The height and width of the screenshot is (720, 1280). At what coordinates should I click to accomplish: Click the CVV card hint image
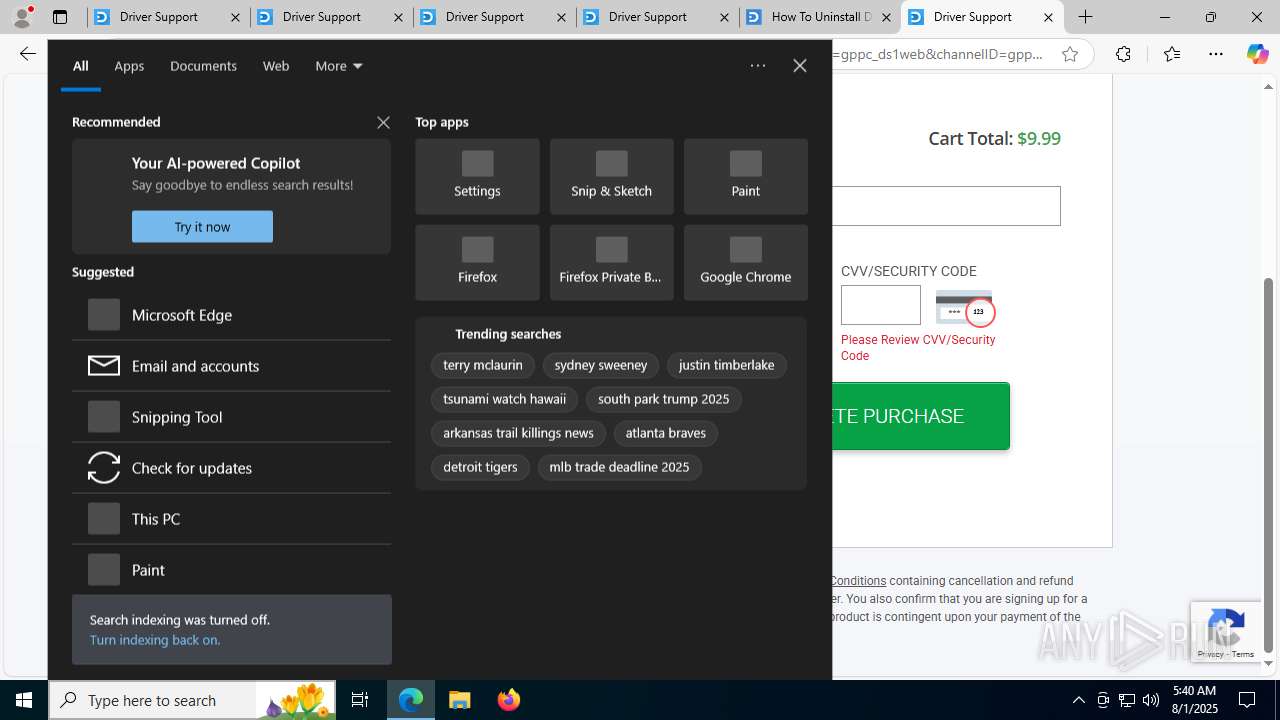tap(965, 308)
